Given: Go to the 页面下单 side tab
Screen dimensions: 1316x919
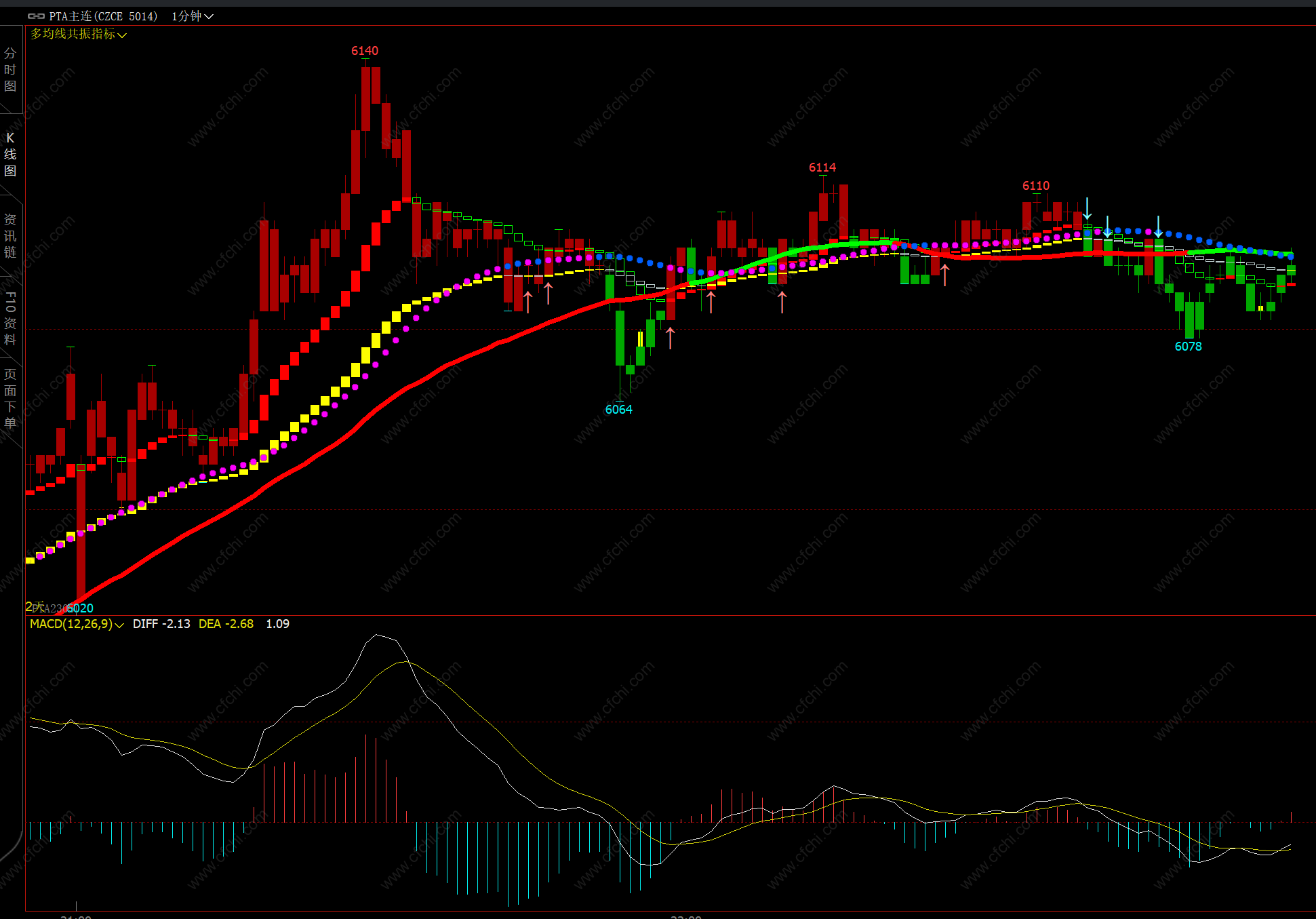Looking at the screenshot, I should click(x=10, y=398).
